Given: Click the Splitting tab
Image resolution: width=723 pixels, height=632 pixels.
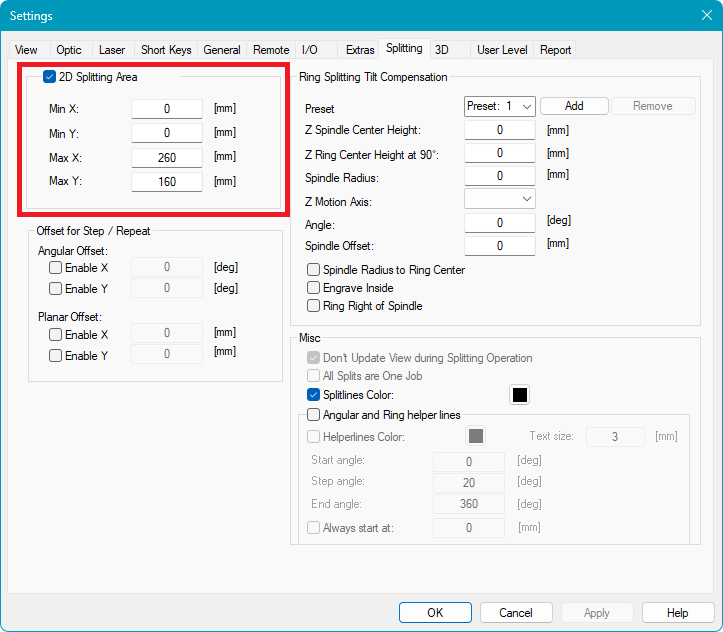Looking at the screenshot, I should point(404,48).
